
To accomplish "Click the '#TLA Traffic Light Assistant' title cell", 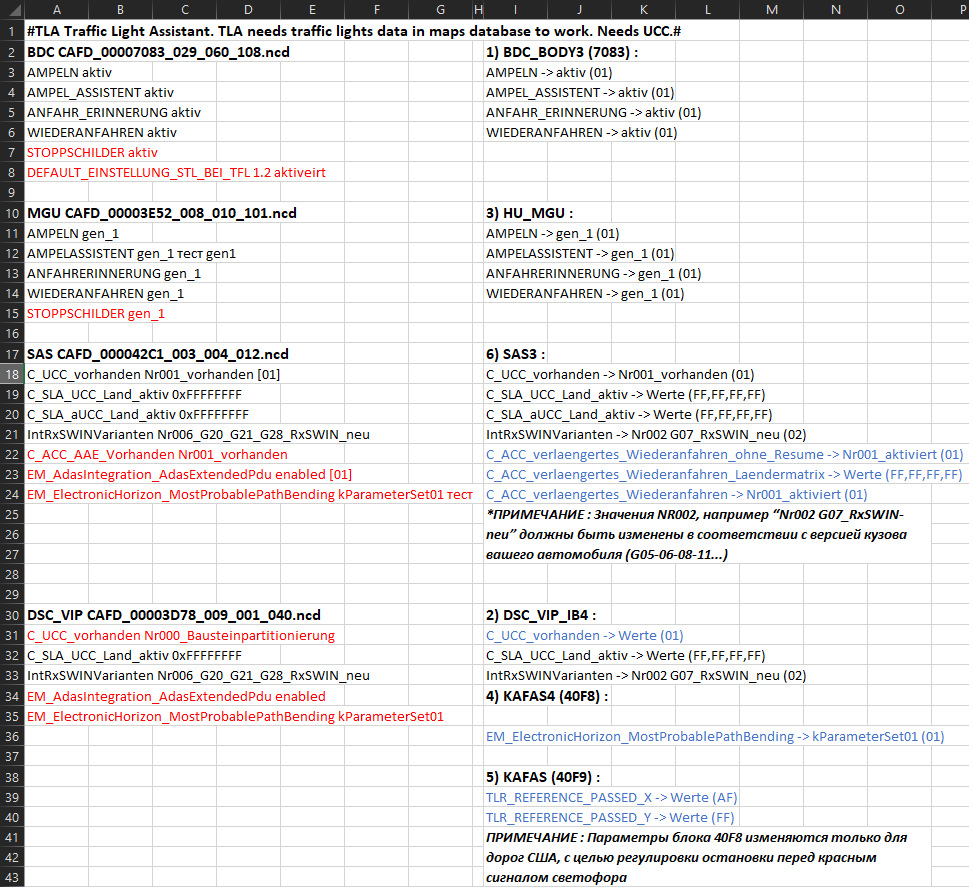I will [x=353, y=32].
